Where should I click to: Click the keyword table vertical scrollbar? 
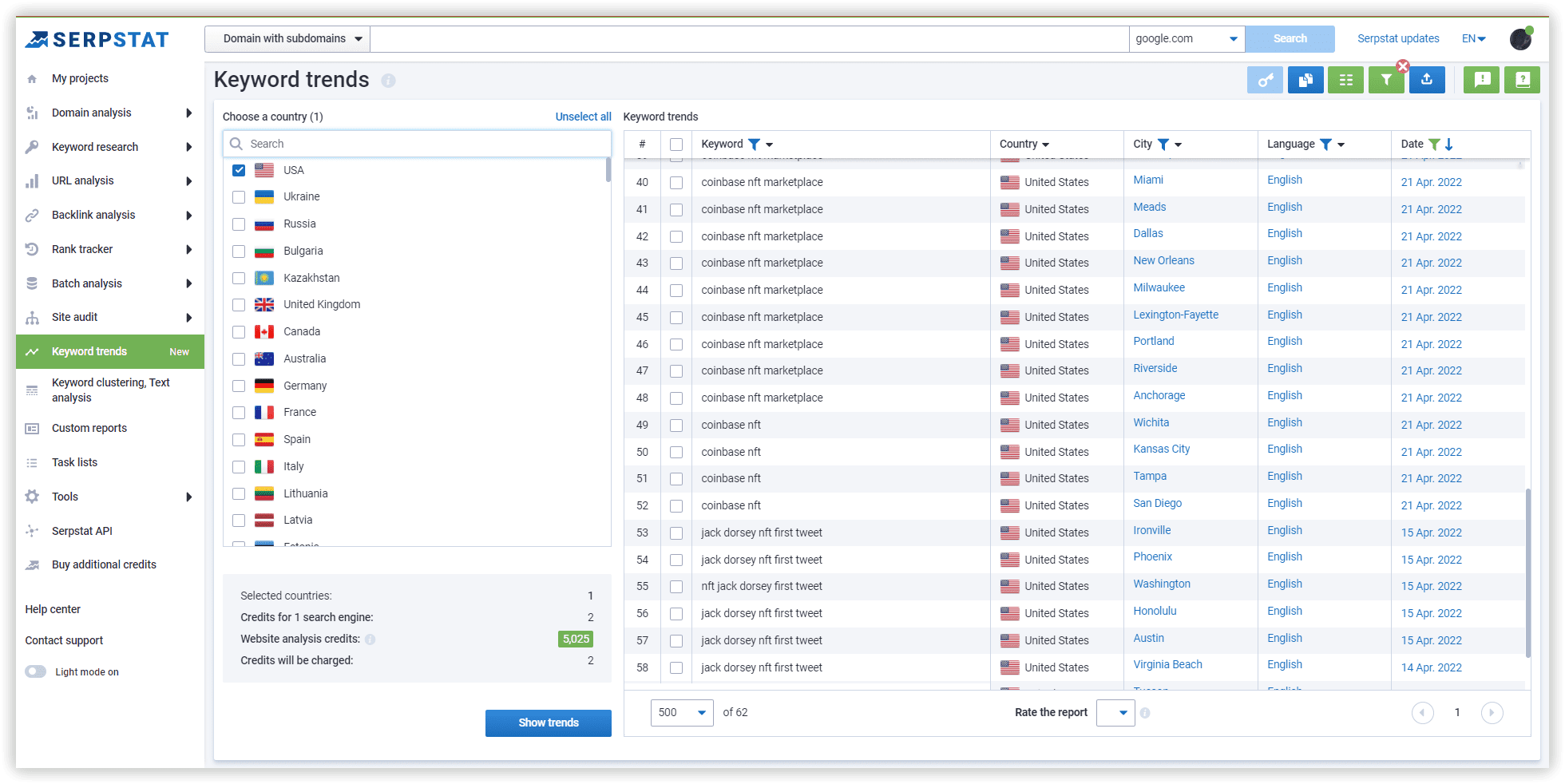click(1528, 573)
